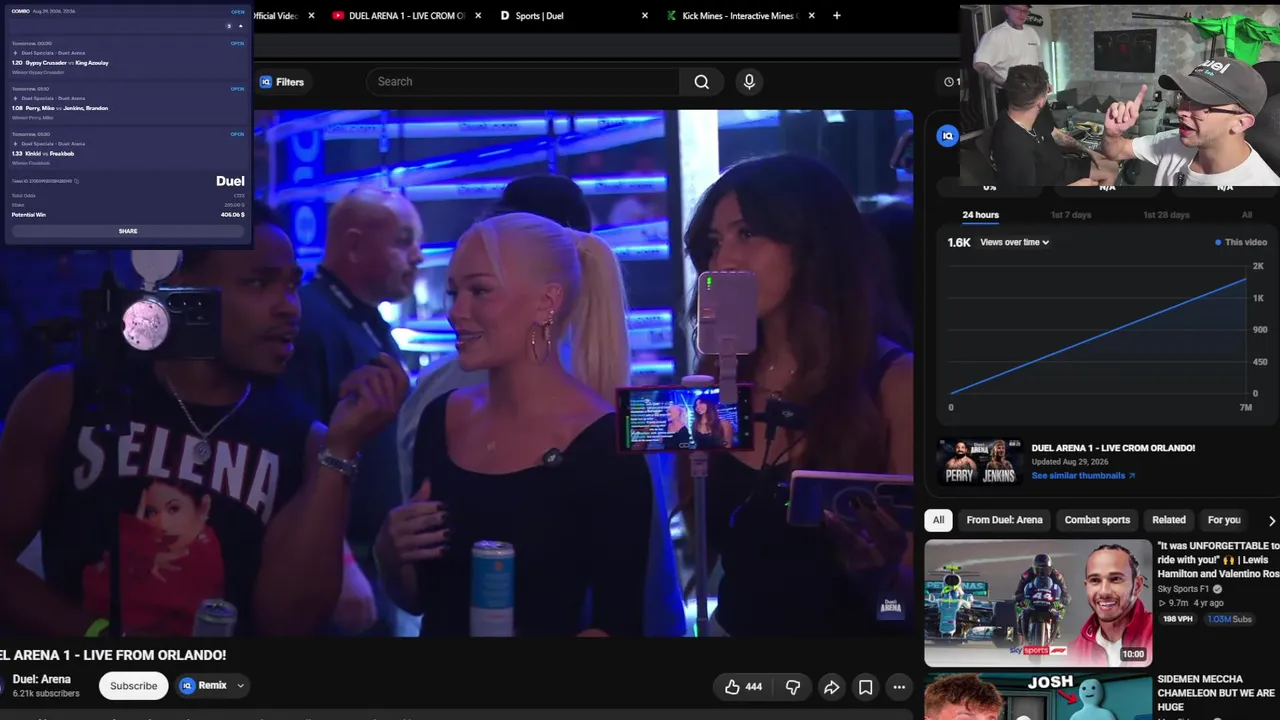The height and width of the screenshot is (720, 1280).
Task: Collapse the combo bet slip arrow
Action: [241, 26]
